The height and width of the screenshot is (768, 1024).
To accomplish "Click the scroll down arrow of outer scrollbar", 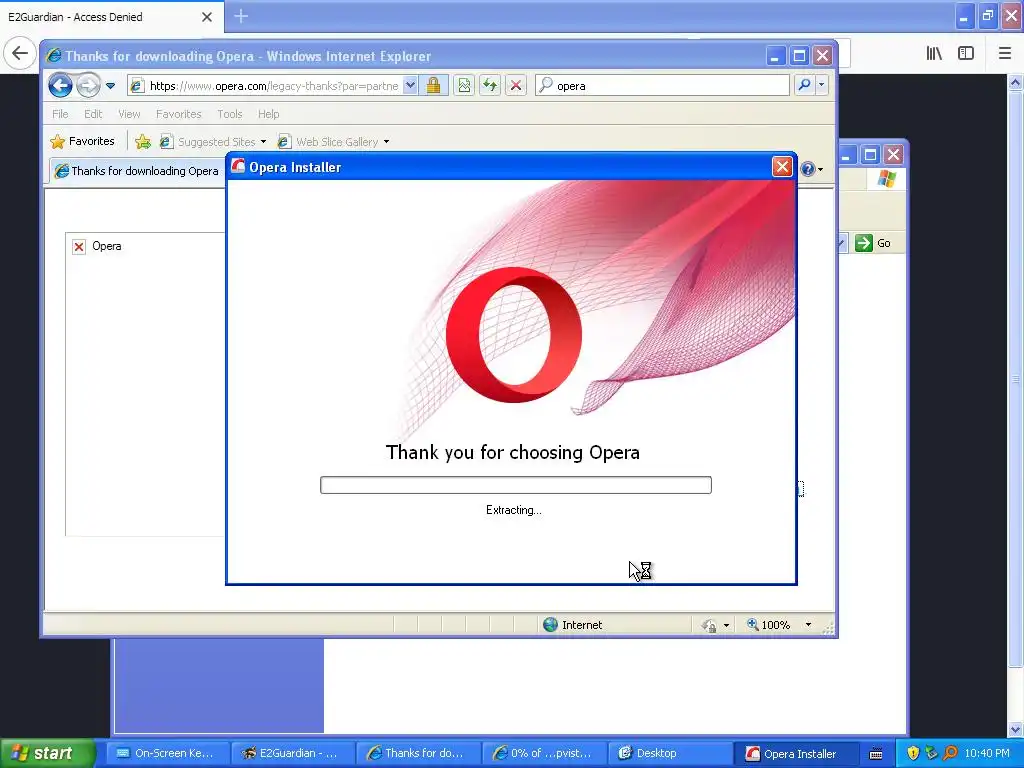I will pyautogui.click(x=1016, y=729).
